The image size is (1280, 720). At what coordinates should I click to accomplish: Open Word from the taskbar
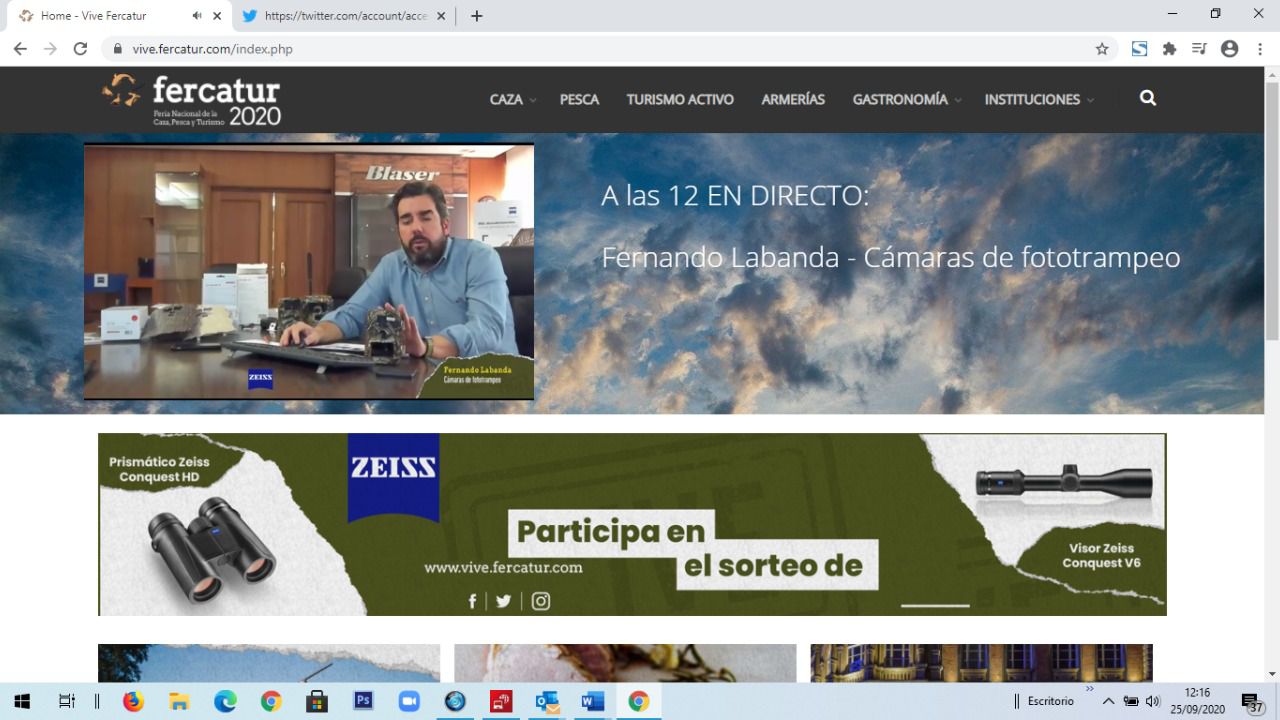(593, 701)
